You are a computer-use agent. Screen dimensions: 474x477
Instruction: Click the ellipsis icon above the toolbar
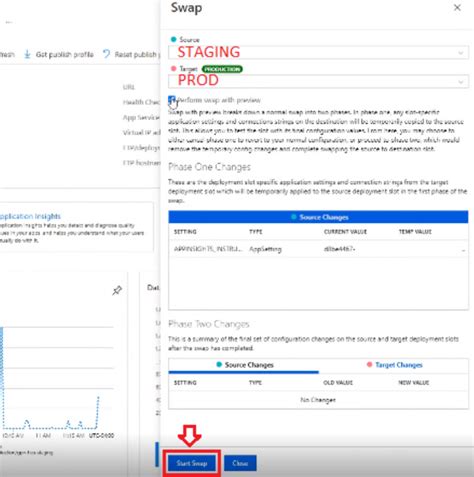[x=9, y=22]
